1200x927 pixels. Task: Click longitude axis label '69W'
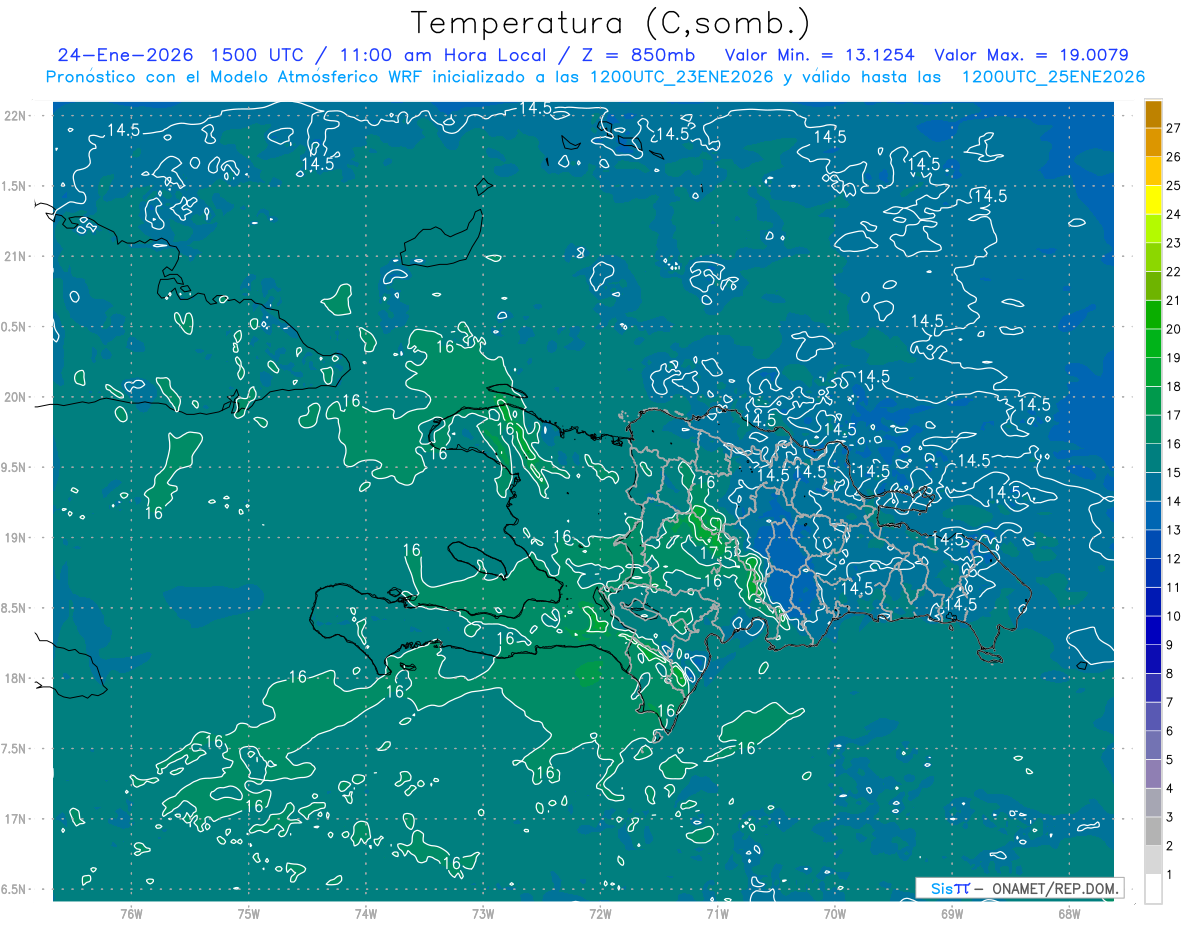[951, 913]
